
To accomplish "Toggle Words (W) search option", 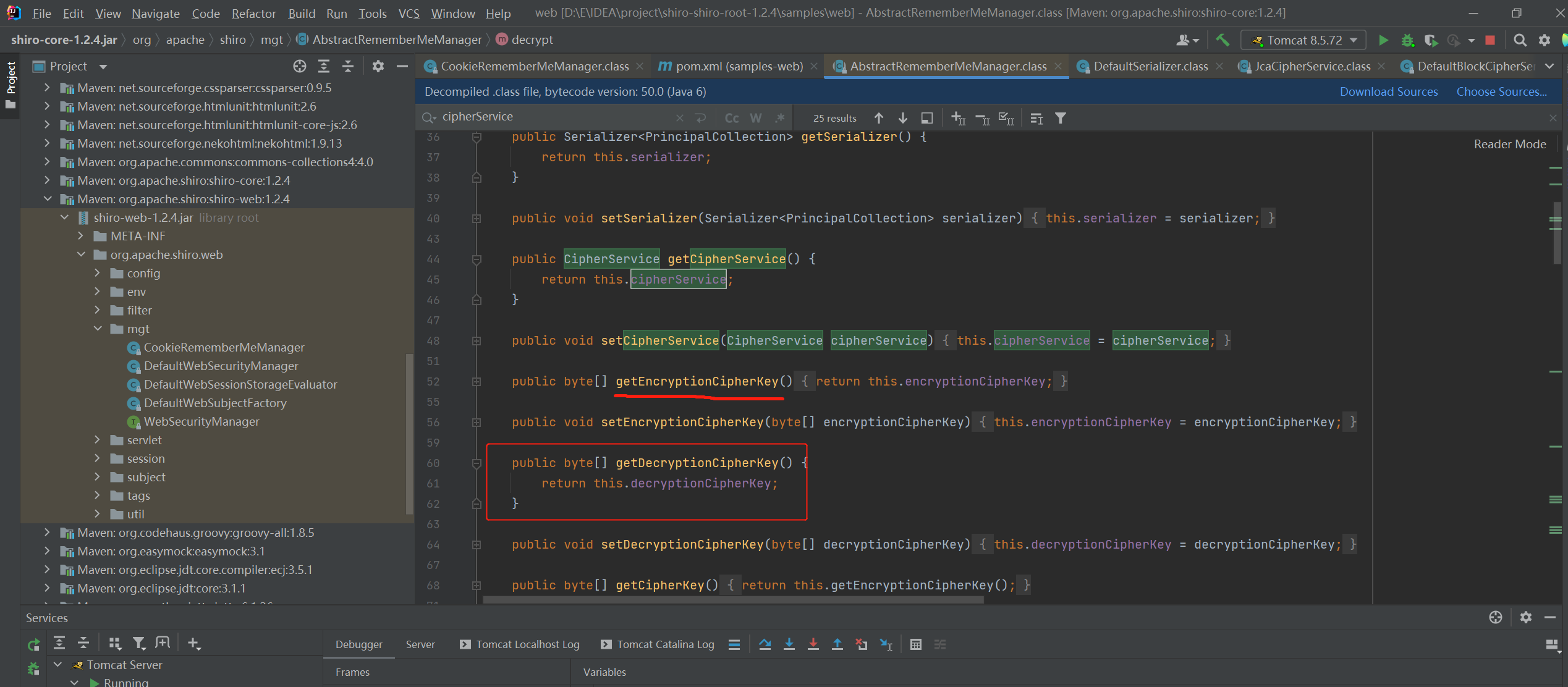I will point(755,118).
